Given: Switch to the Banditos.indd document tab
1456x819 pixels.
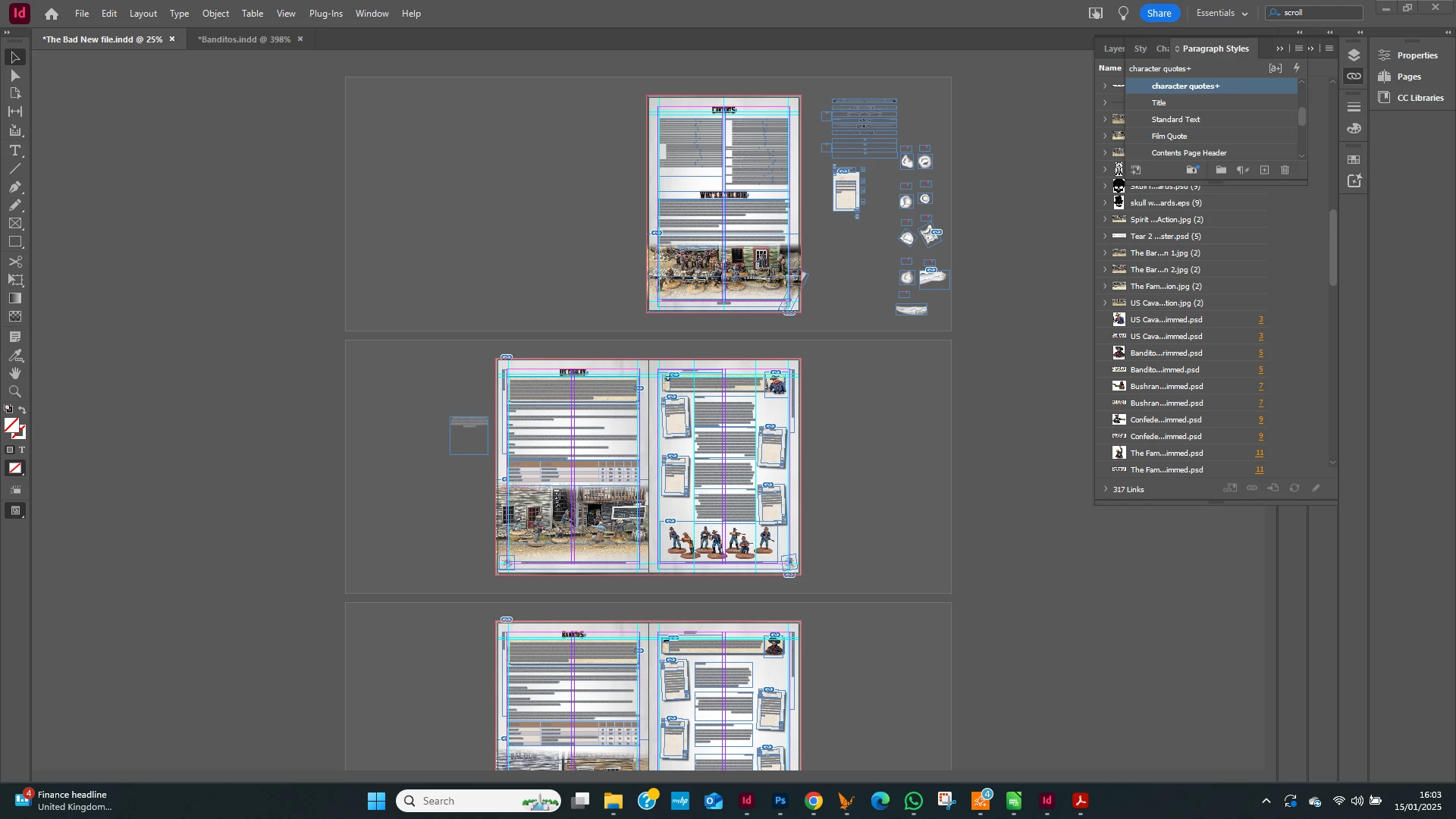Looking at the screenshot, I should pos(243,39).
